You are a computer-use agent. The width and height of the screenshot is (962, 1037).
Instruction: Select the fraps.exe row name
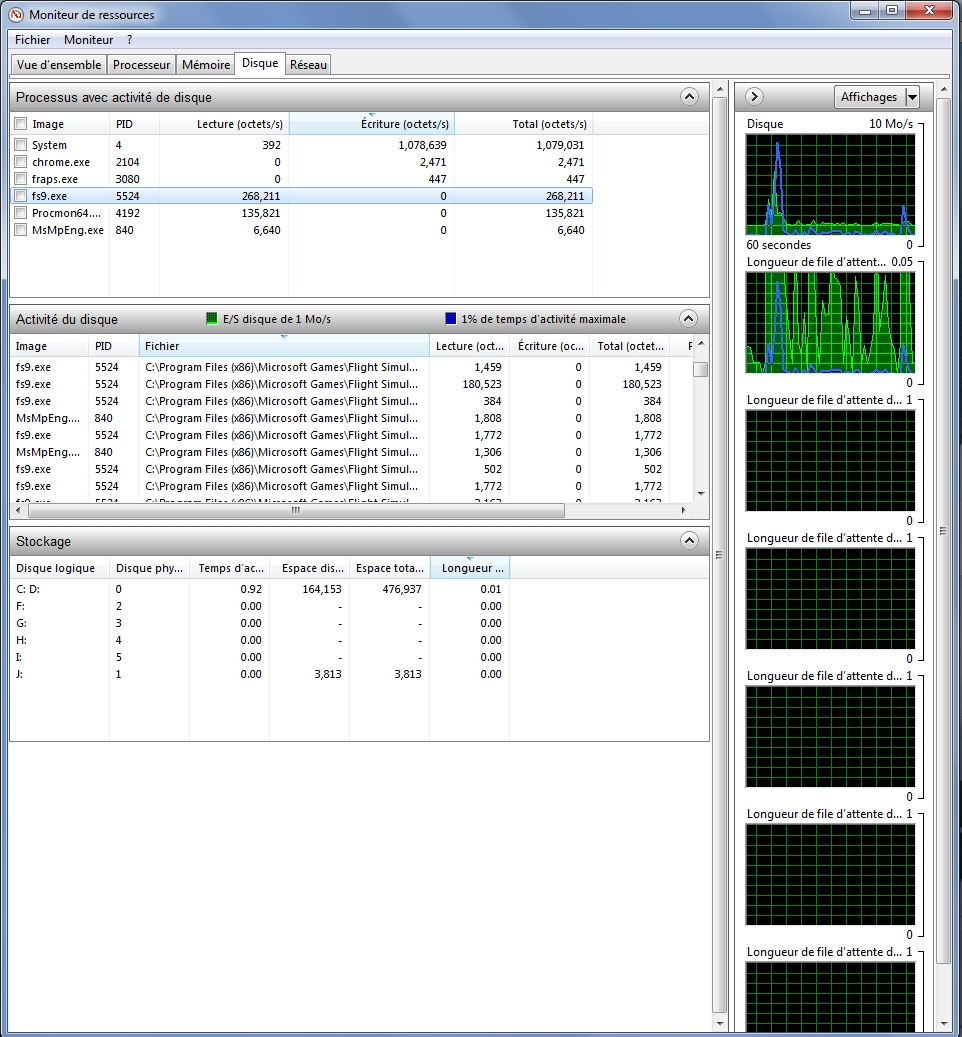click(x=55, y=179)
